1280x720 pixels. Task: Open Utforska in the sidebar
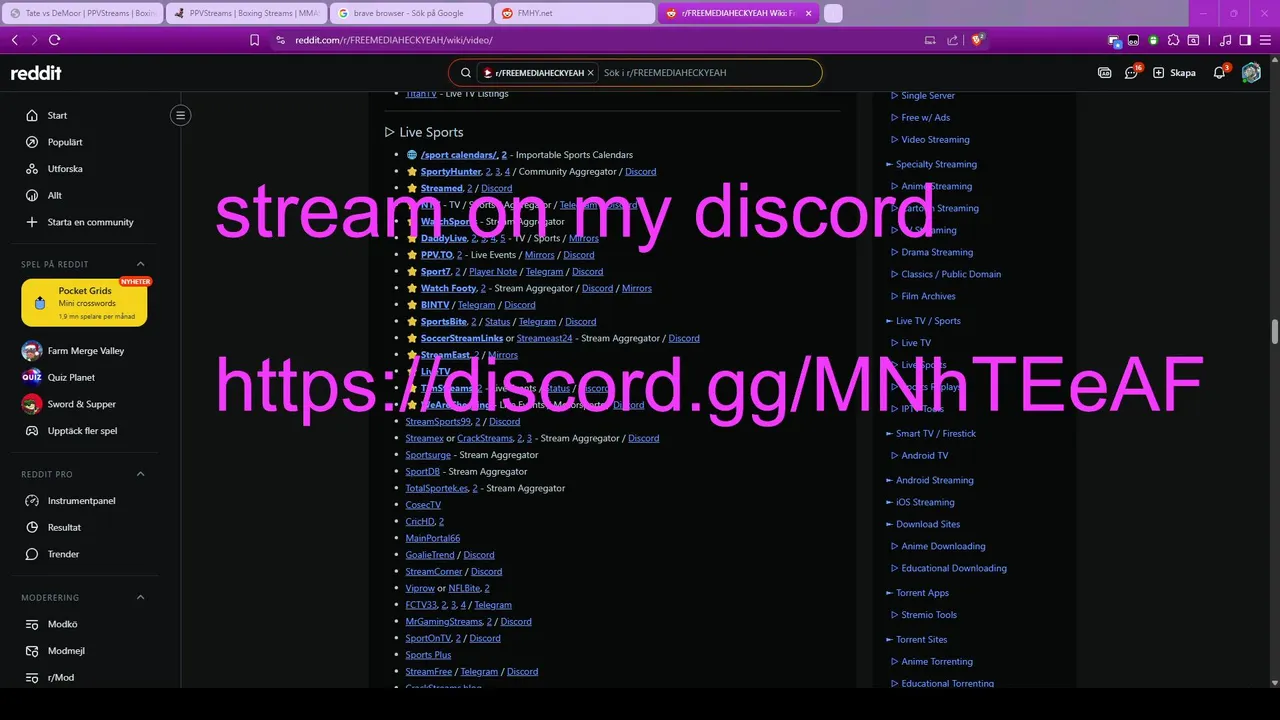65,169
